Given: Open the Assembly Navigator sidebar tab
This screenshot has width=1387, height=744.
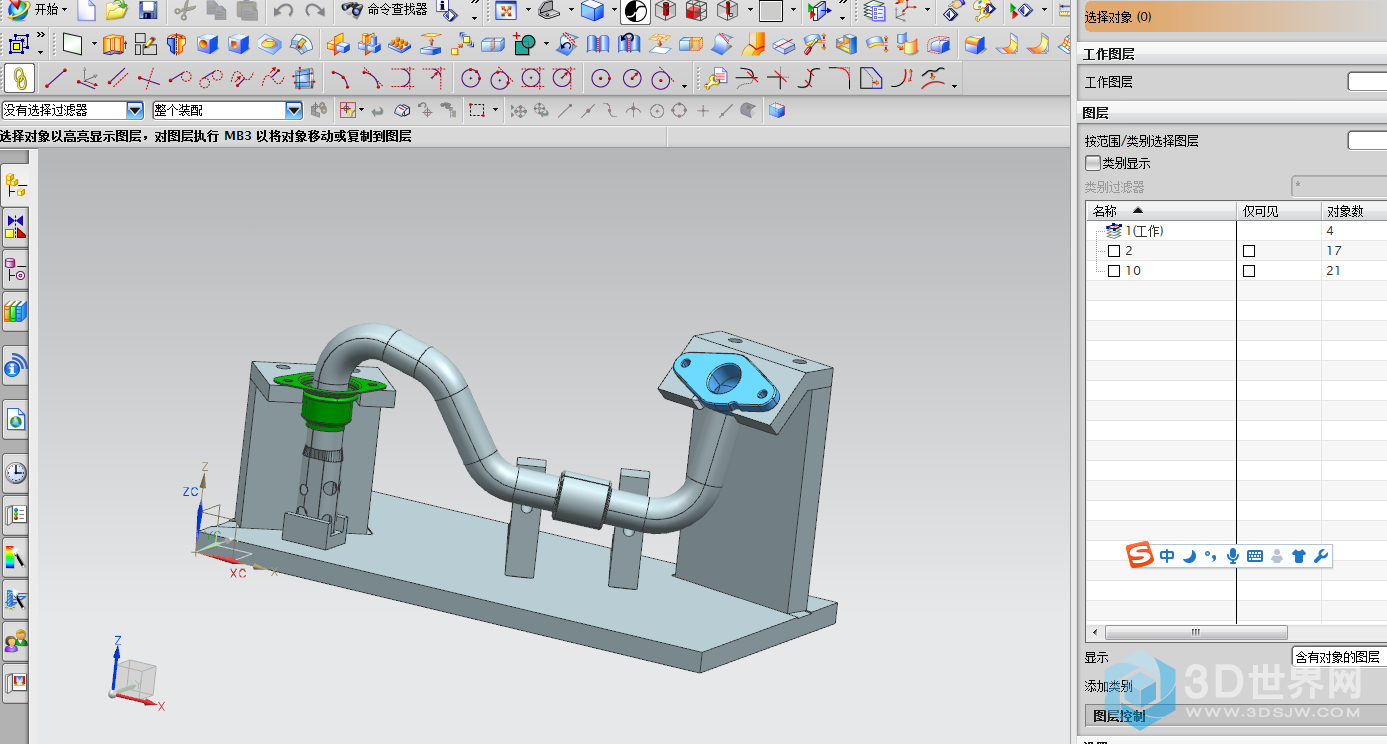Looking at the screenshot, I should pyautogui.click(x=15, y=185).
